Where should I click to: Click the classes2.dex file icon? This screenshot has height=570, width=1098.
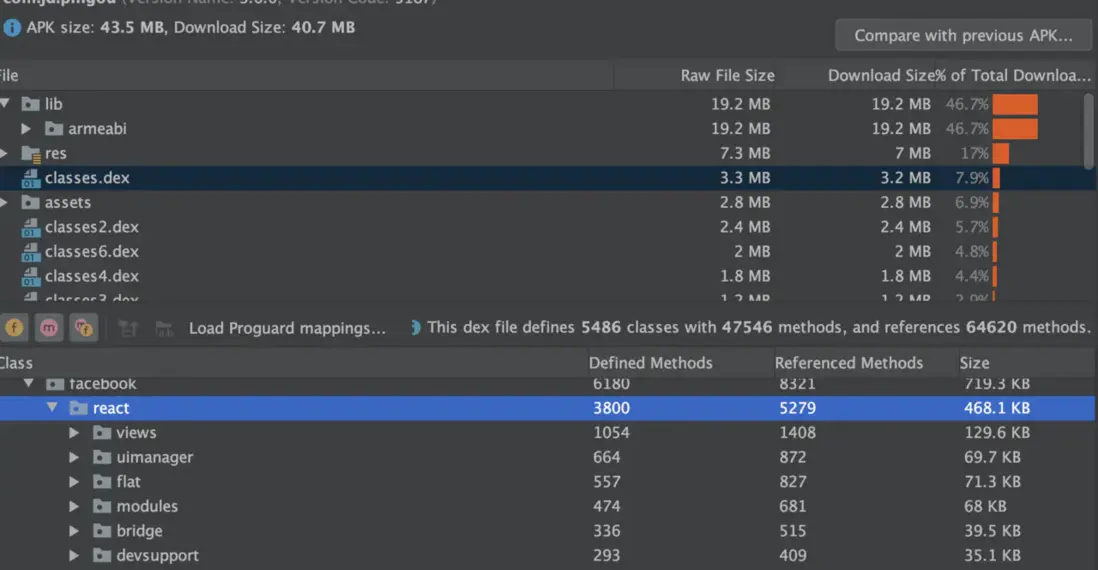tap(30, 227)
